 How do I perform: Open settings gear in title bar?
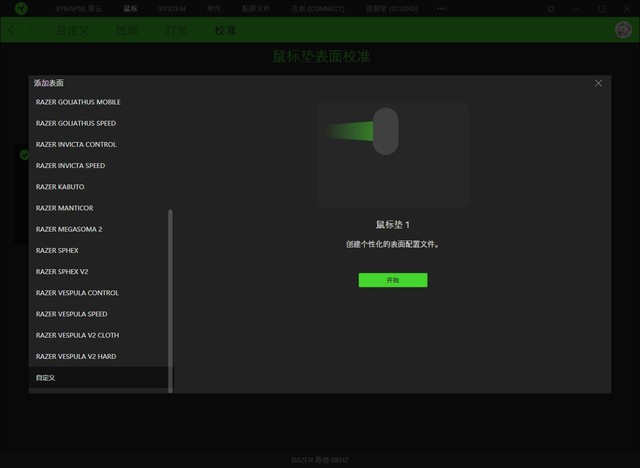(x=551, y=9)
